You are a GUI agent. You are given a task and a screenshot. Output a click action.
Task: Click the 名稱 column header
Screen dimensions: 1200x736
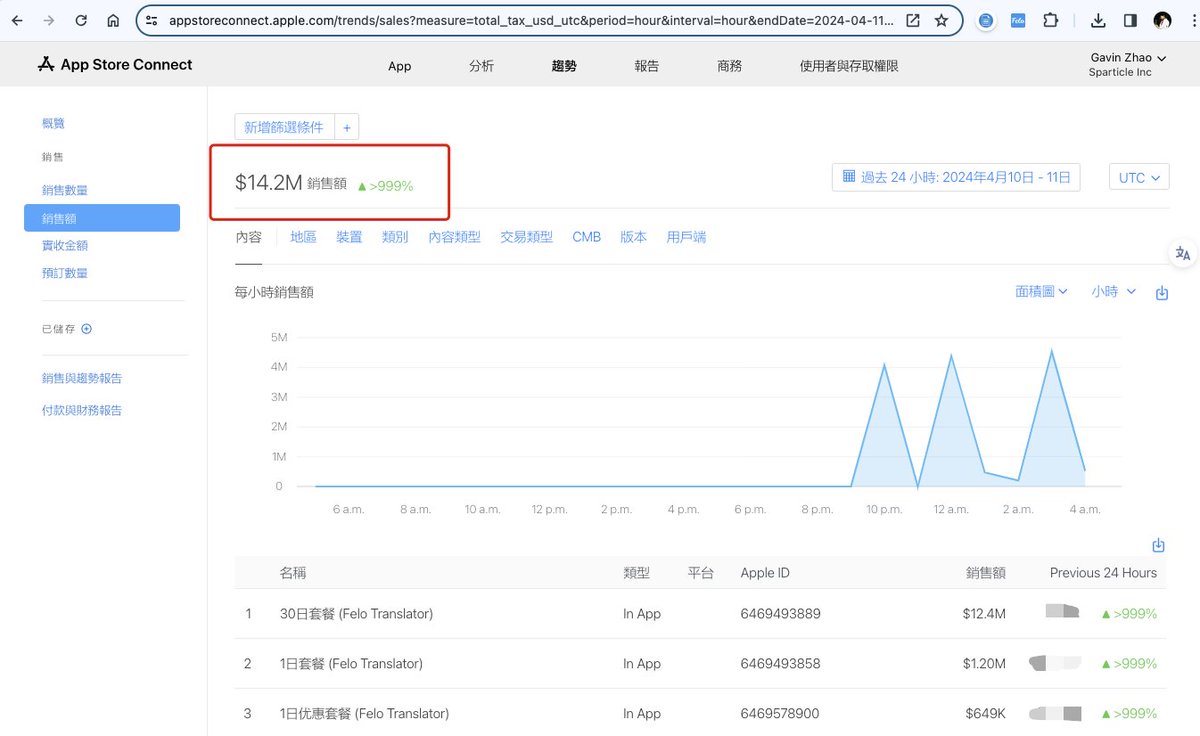[x=293, y=573]
